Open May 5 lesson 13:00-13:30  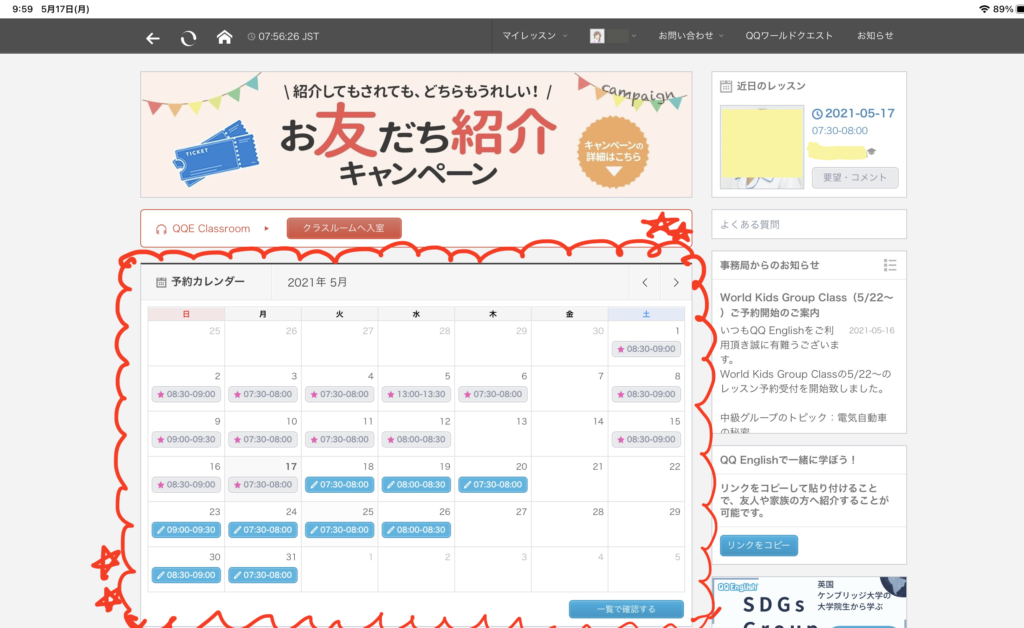pos(416,394)
